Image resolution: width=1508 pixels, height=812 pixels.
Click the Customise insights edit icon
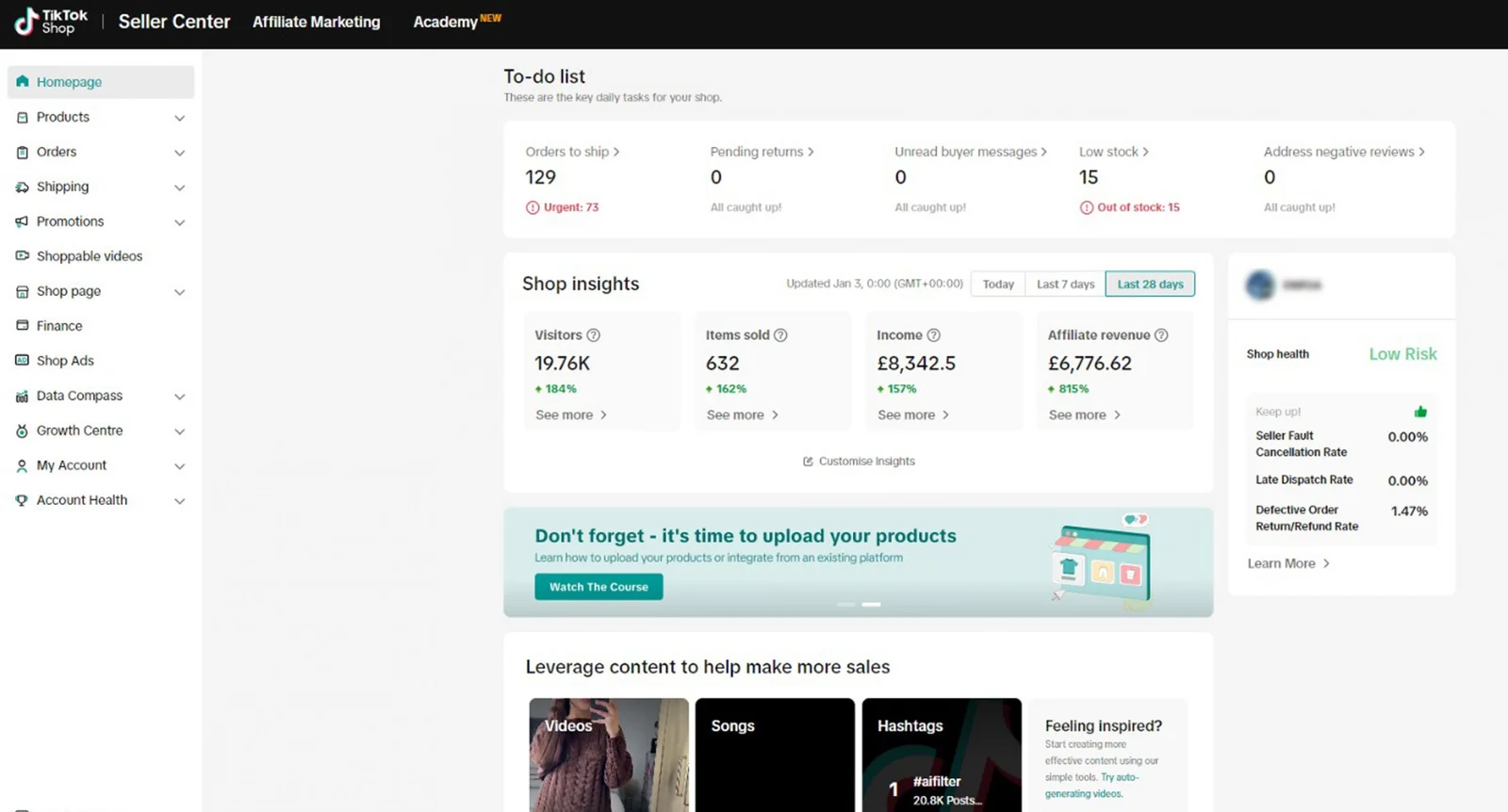coord(808,462)
